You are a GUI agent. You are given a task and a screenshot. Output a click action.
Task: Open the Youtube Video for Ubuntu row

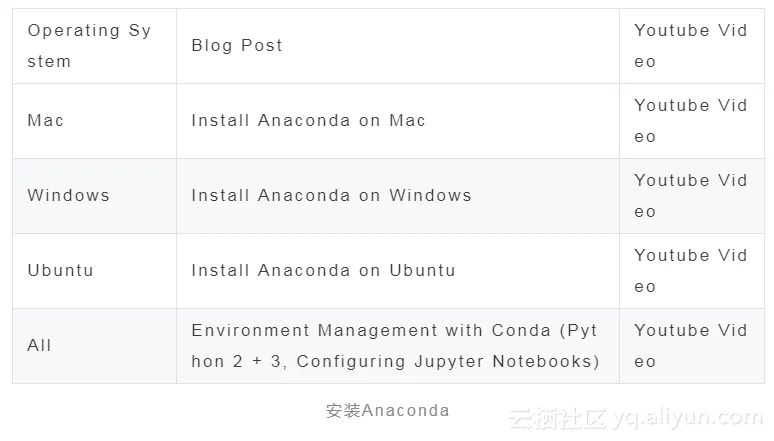[x=690, y=271]
